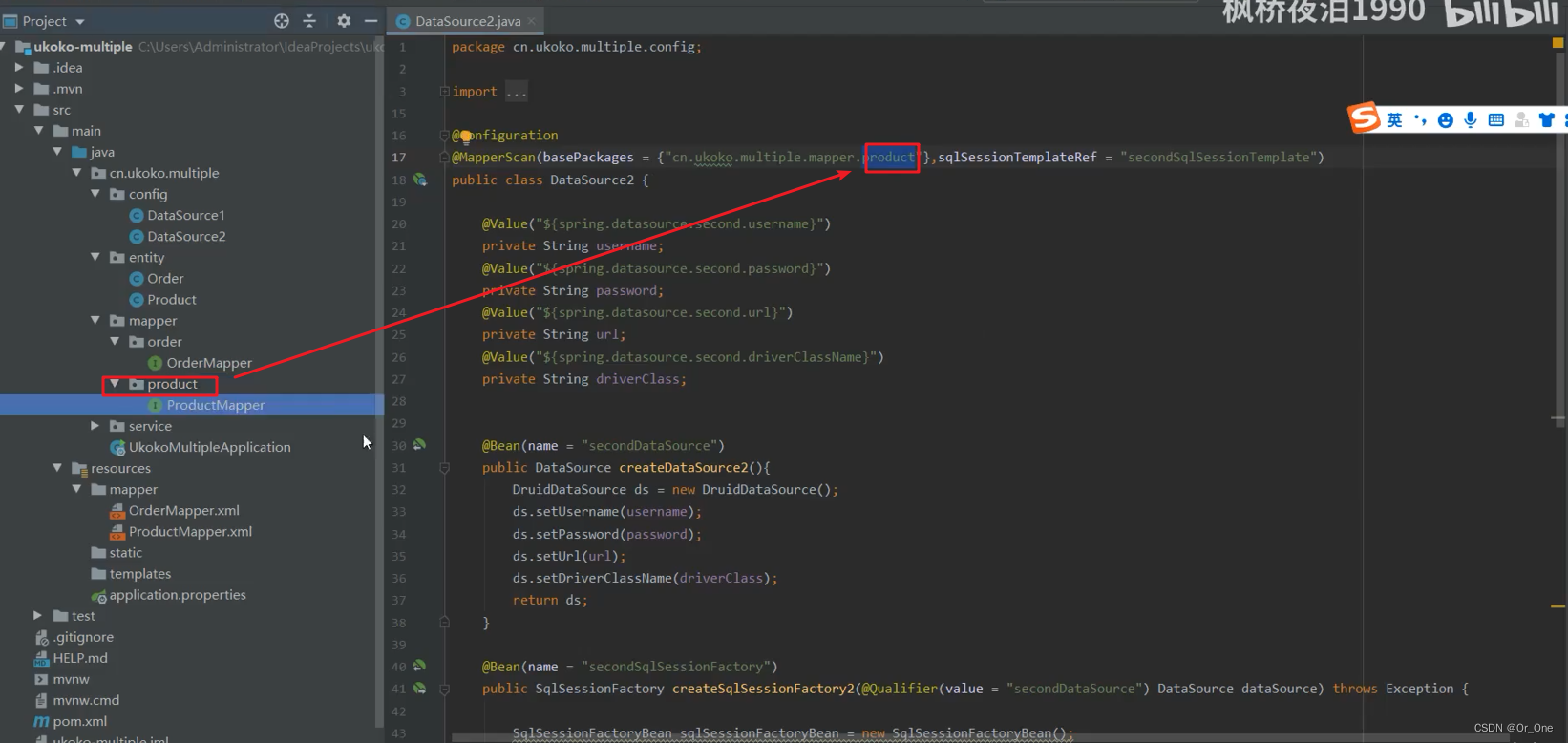Click the yellow inspection status indicator
Viewport: 1568px width, 743px height.
point(1558,43)
